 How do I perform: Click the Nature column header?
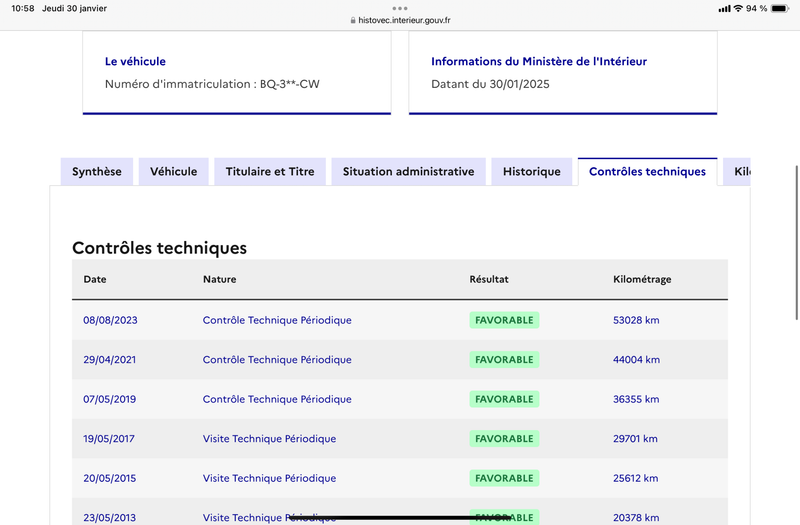point(219,279)
